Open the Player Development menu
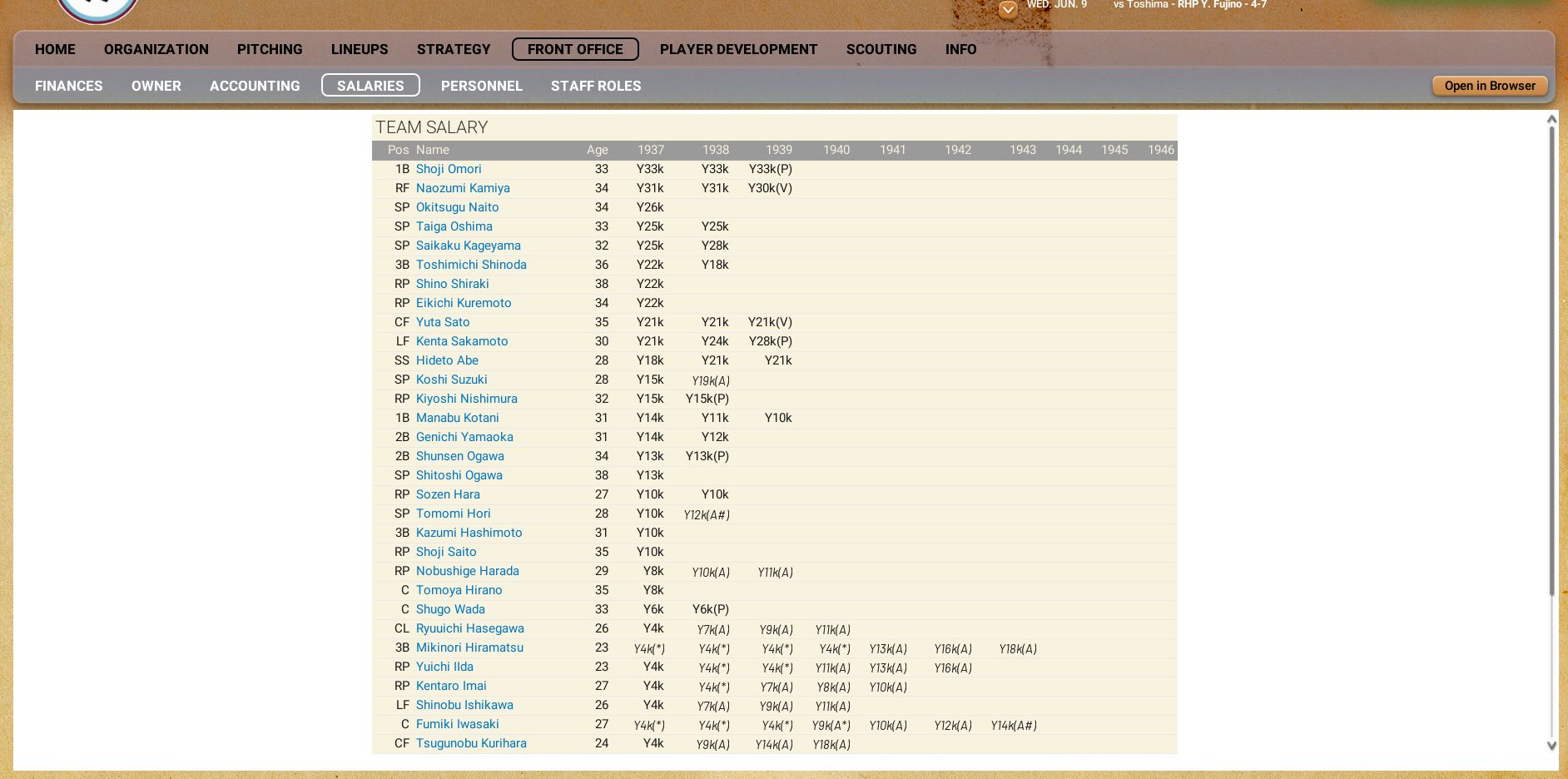The image size is (1568, 779). [738, 49]
